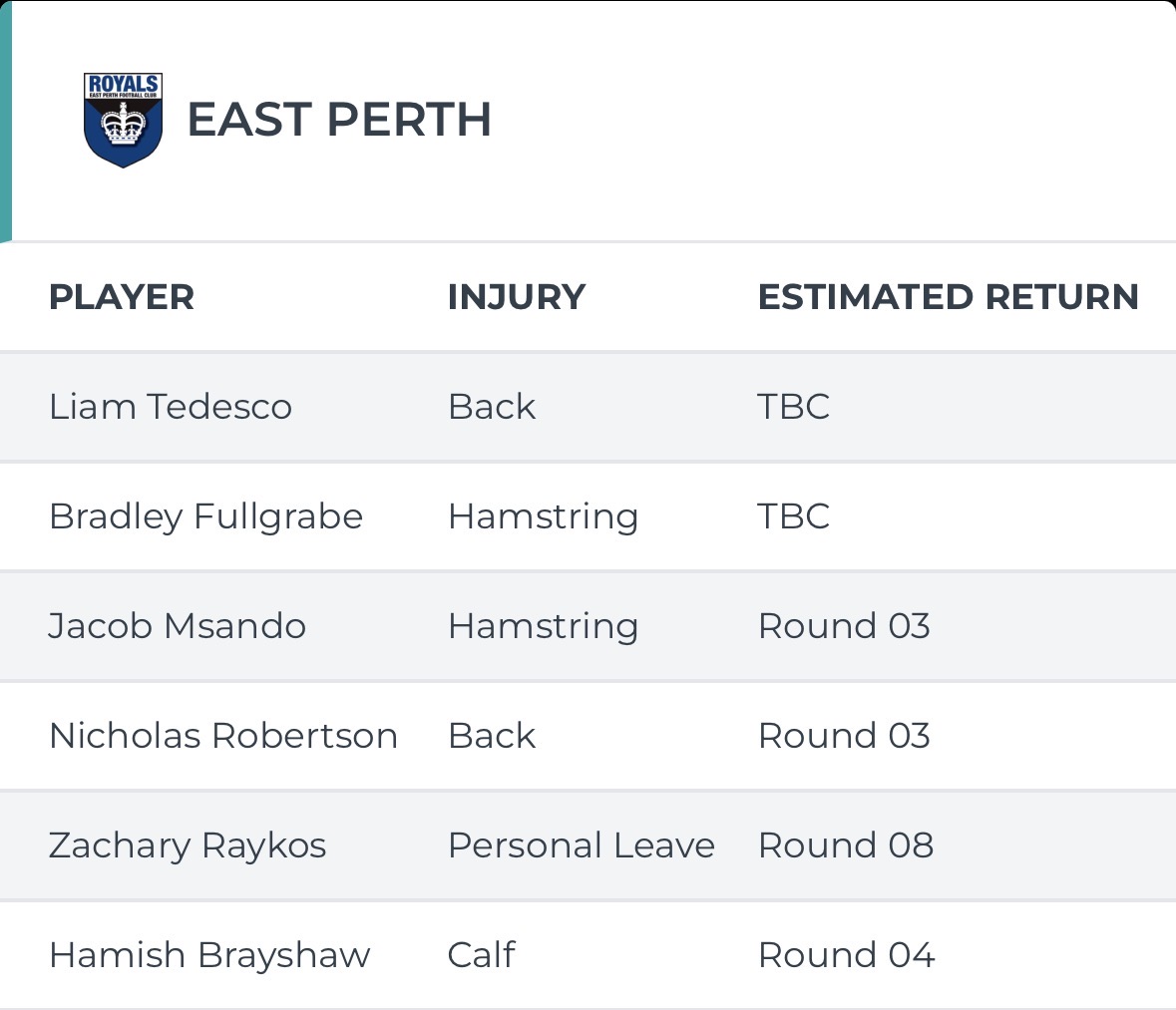Image resolution: width=1176 pixels, height=1010 pixels.
Task: Select player Hamish Brayshaw
Action: (209, 955)
